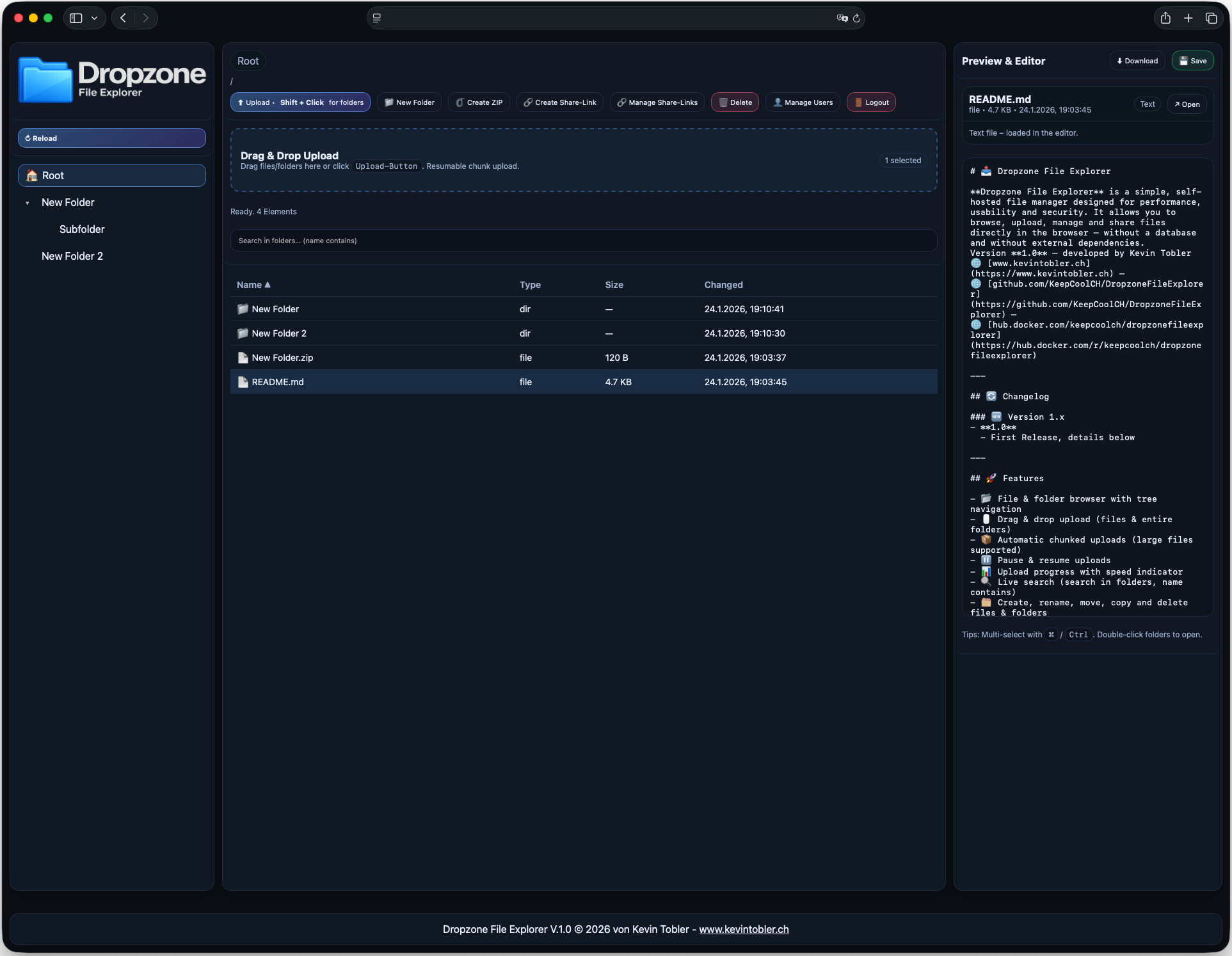This screenshot has height=956, width=1232.
Task: Click the Upload icon in the toolbar
Action: [x=242, y=102]
